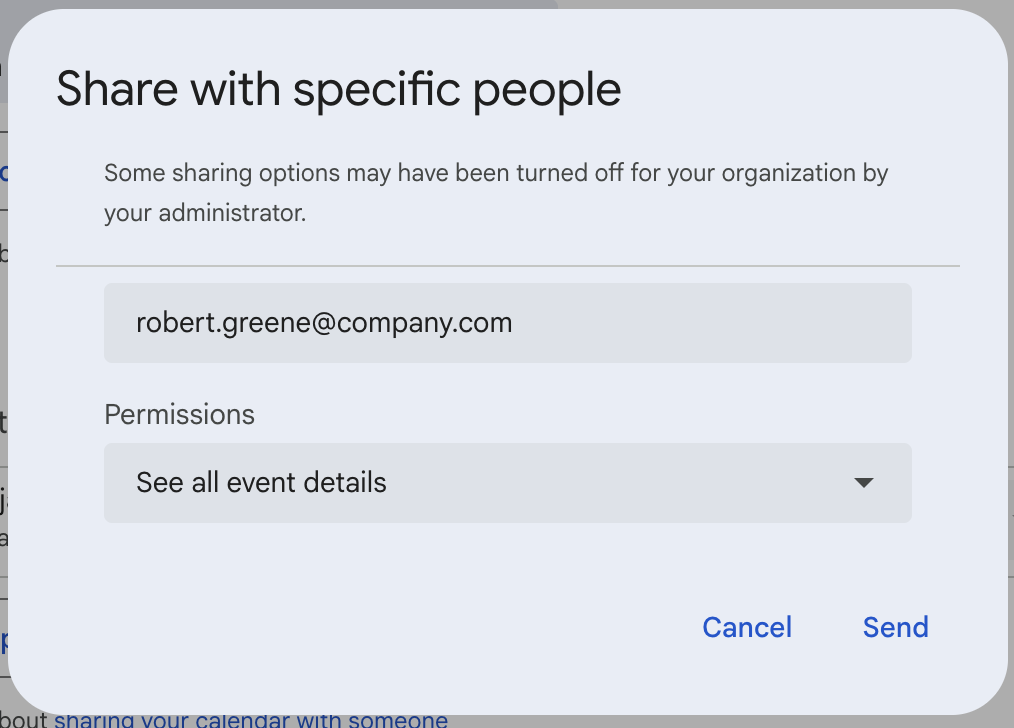Screen dimensions: 1014x728
Task: Click the Permissions label
Action: [x=179, y=414]
